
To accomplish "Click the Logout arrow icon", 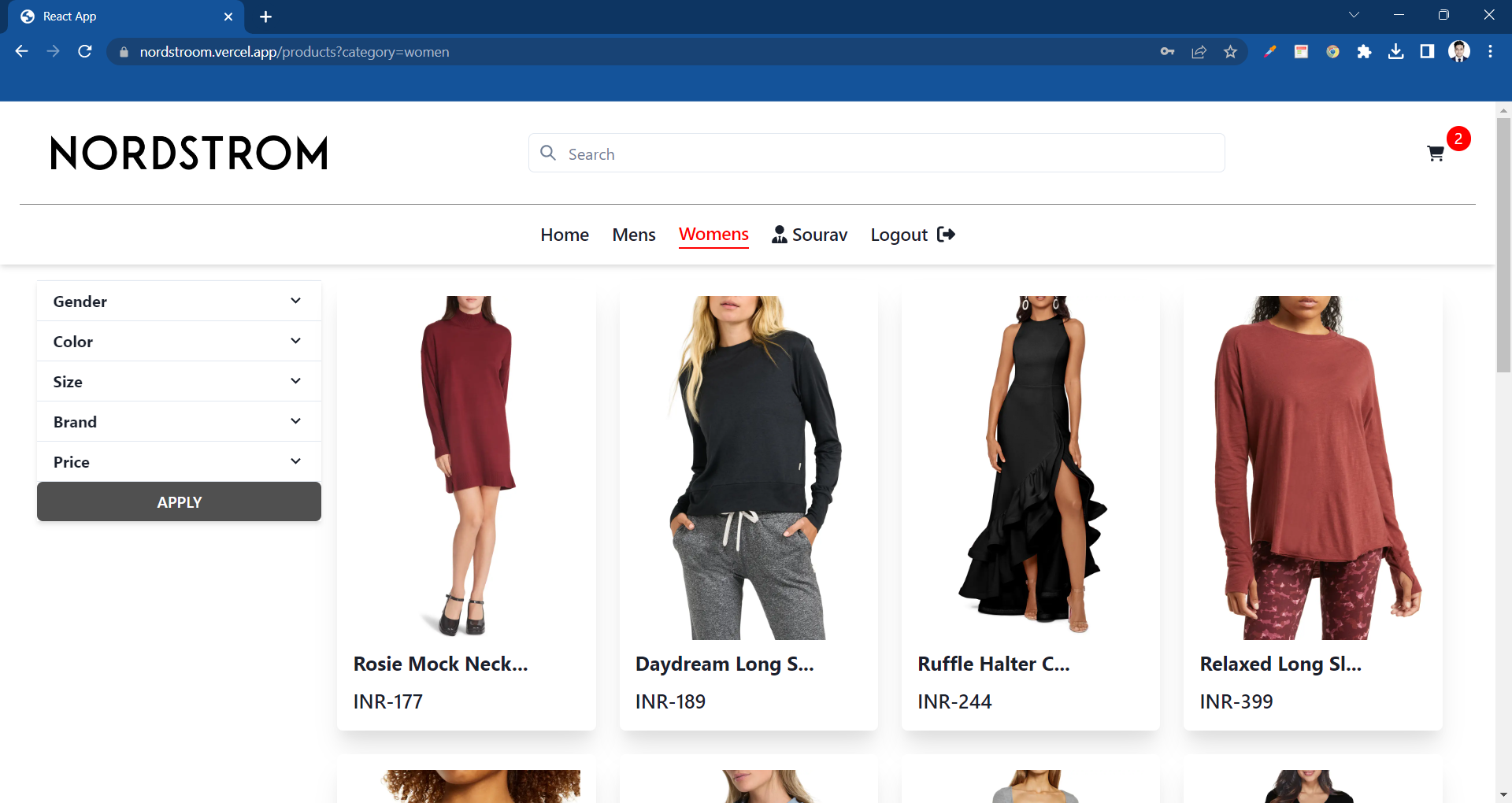I will point(946,235).
